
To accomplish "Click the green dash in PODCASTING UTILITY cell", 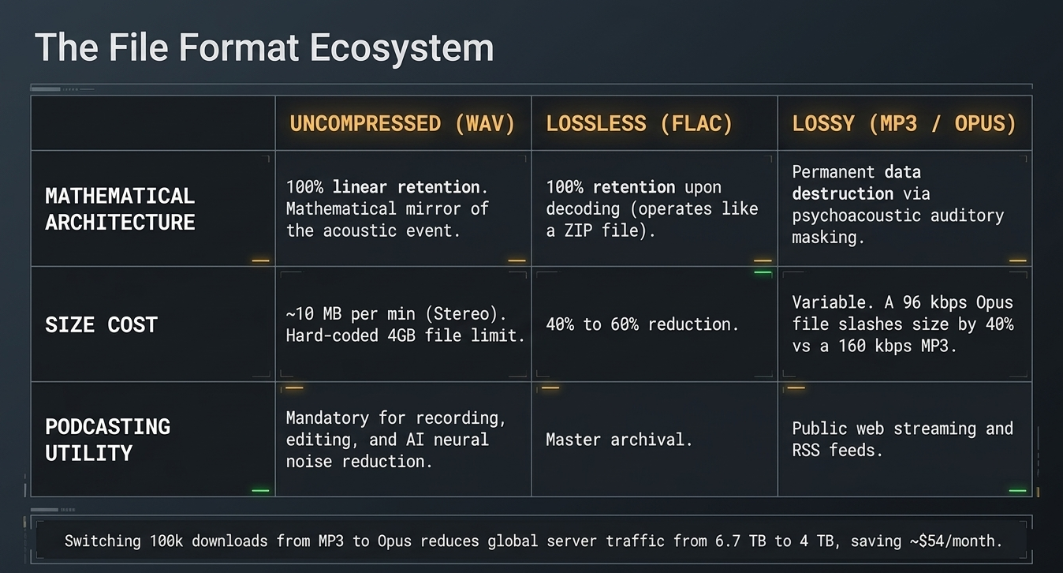I will coord(260,490).
